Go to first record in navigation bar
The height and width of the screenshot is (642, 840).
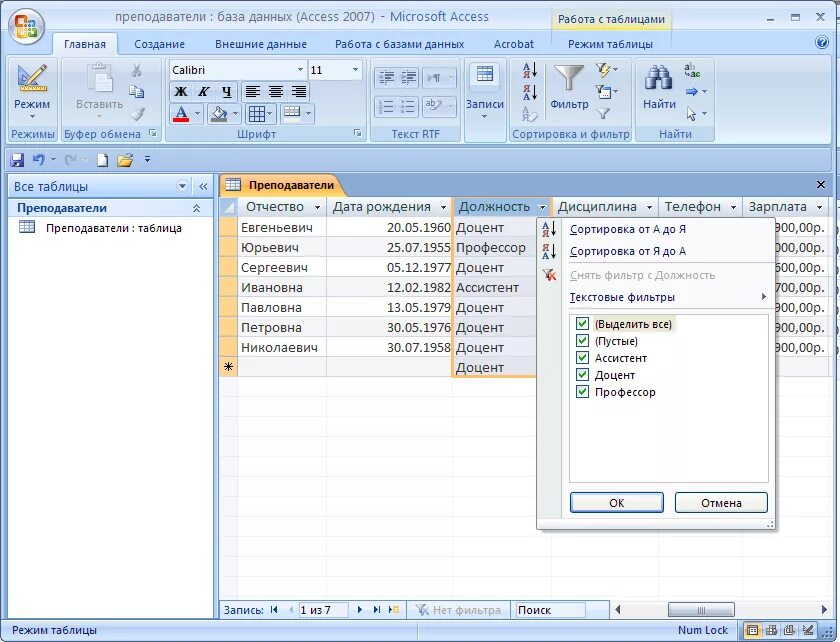274,610
